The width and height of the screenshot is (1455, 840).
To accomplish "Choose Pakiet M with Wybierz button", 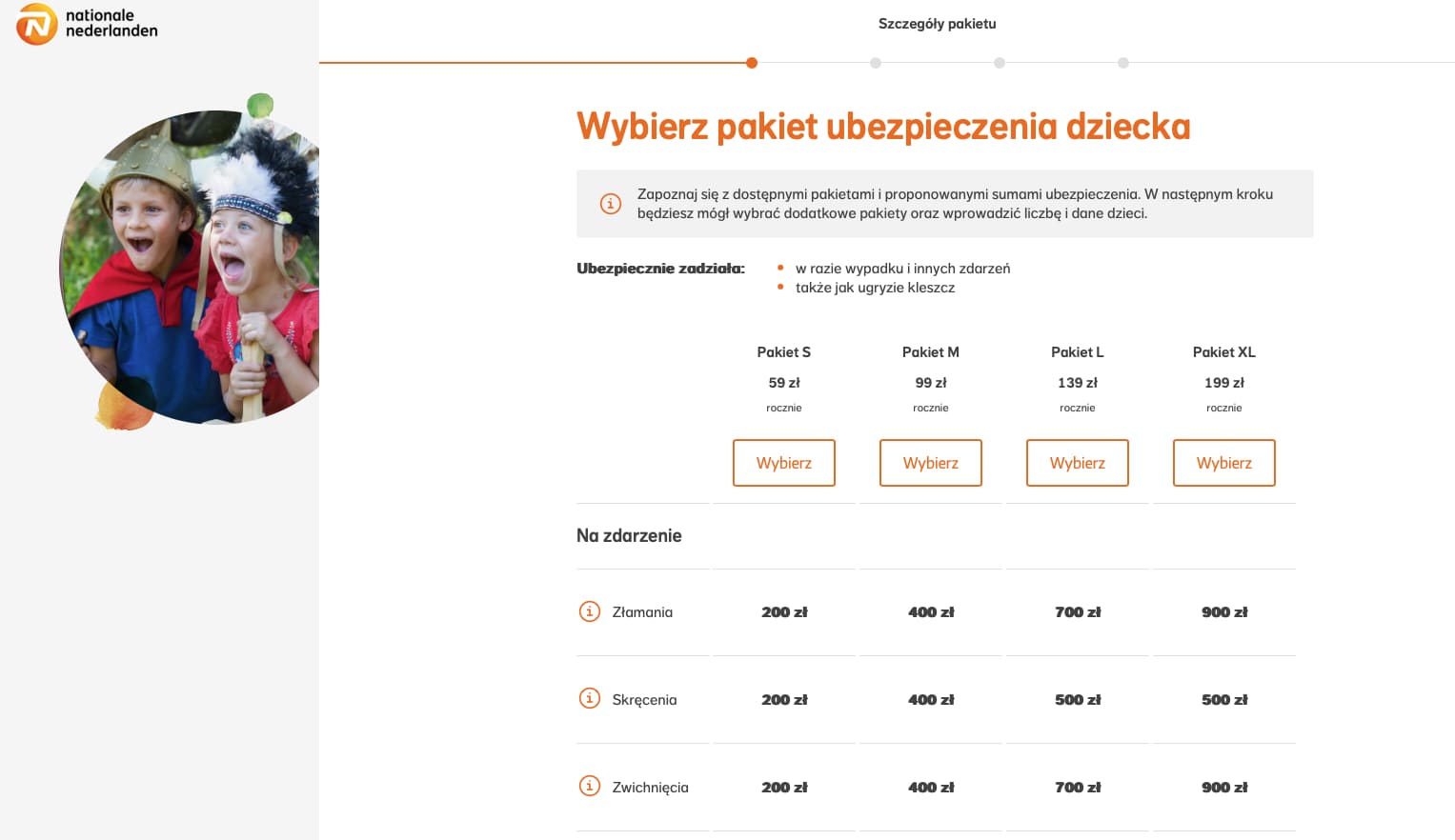I will pos(931,463).
